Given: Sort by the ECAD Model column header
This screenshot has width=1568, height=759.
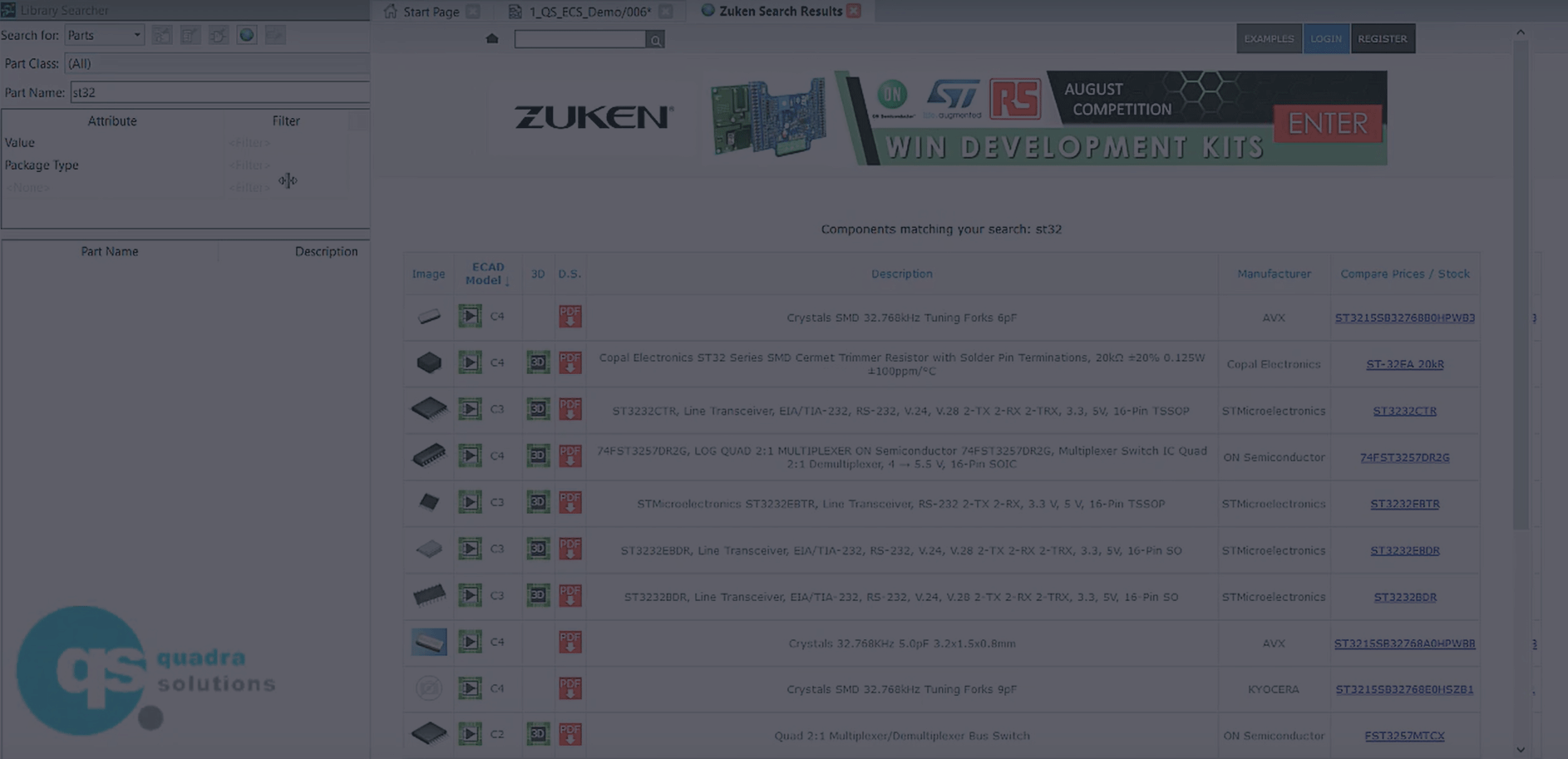Looking at the screenshot, I should [x=487, y=274].
